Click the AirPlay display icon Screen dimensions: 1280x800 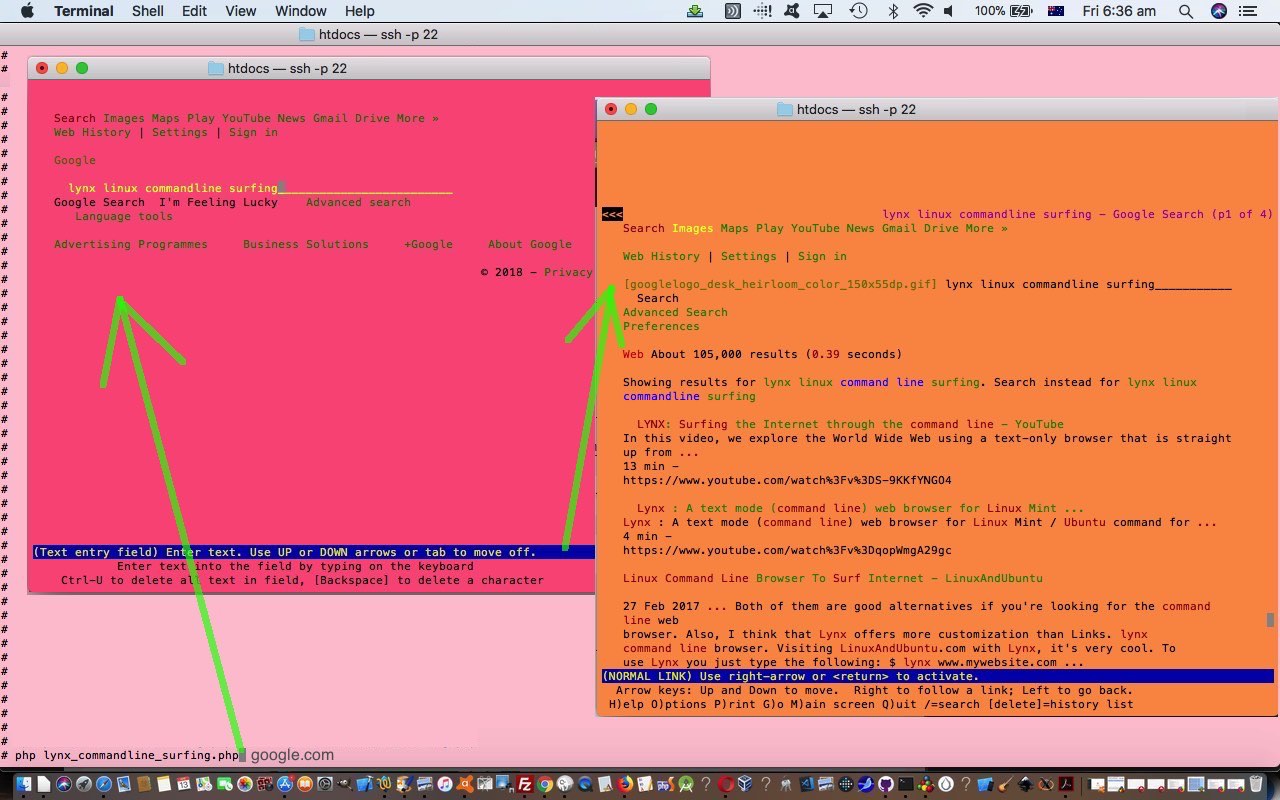click(823, 11)
